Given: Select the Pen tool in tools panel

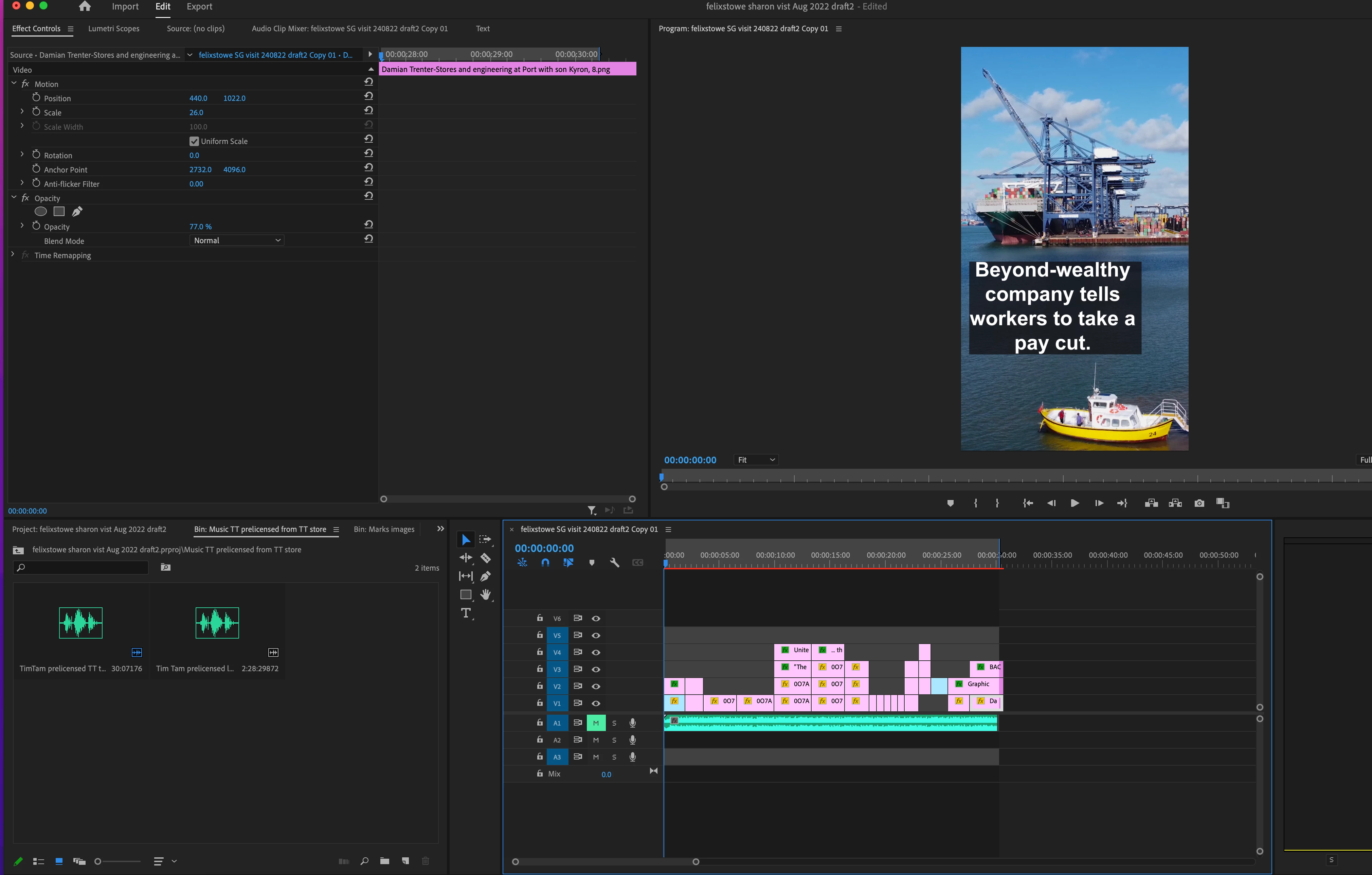Looking at the screenshot, I should pyautogui.click(x=485, y=576).
